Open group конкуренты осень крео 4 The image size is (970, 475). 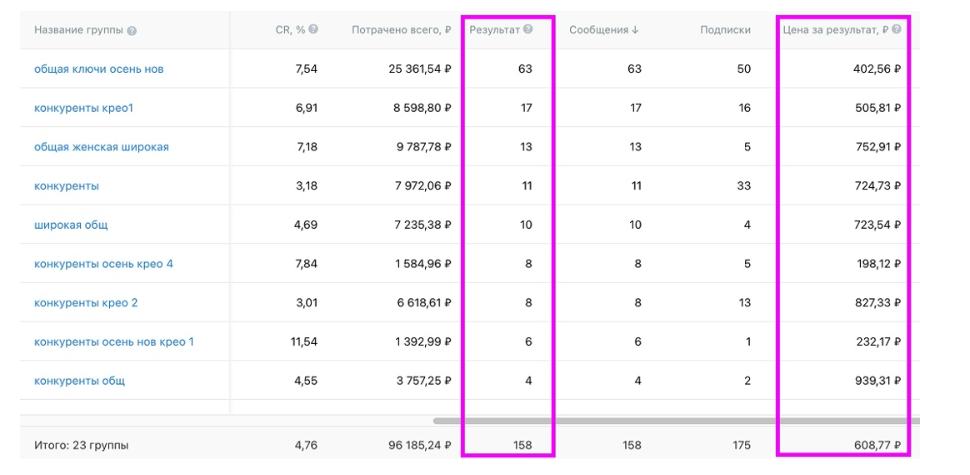pyautogui.click(x=103, y=264)
